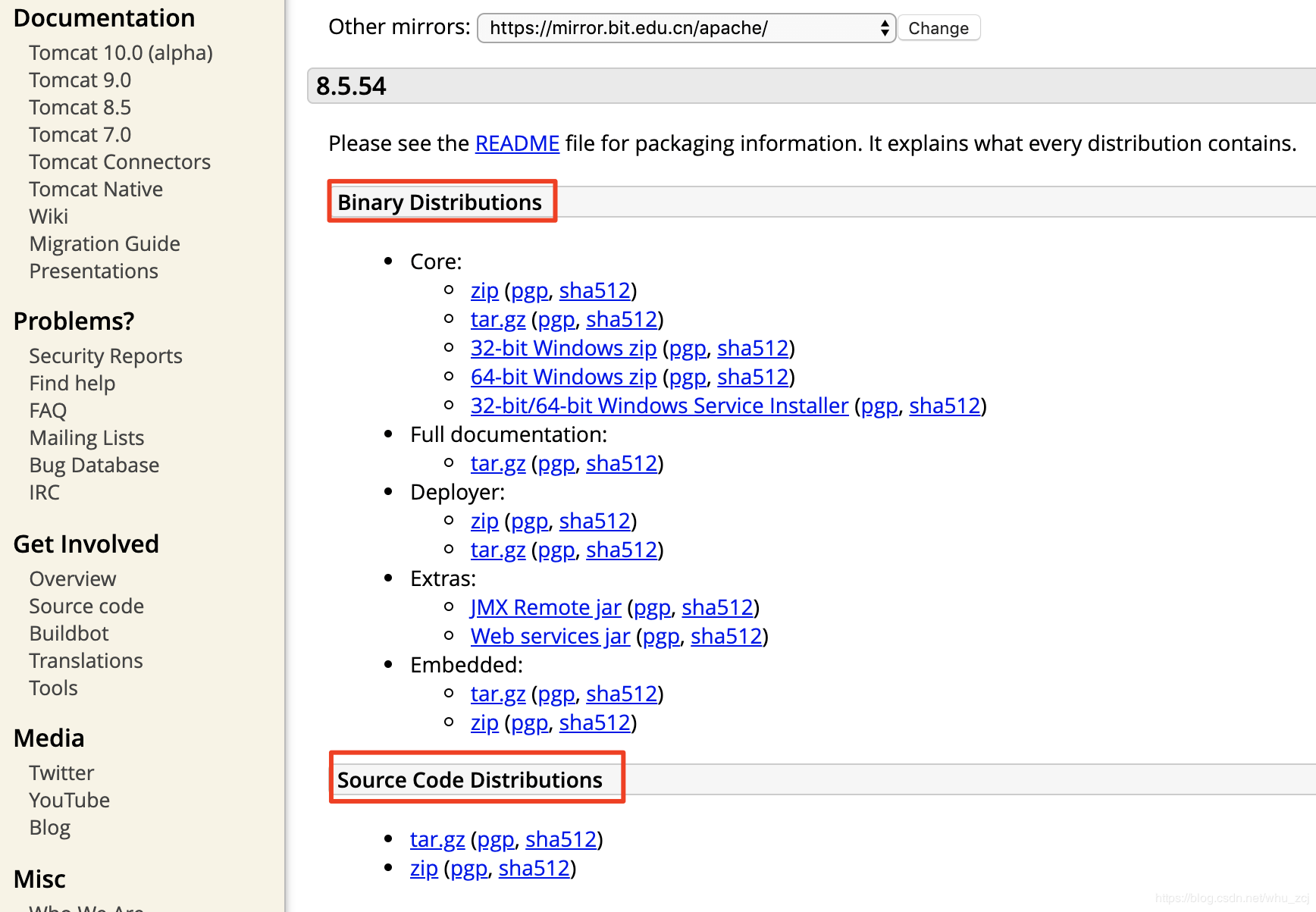1316x912 pixels.
Task: Open Tomcat Connectors page
Action: point(120,162)
